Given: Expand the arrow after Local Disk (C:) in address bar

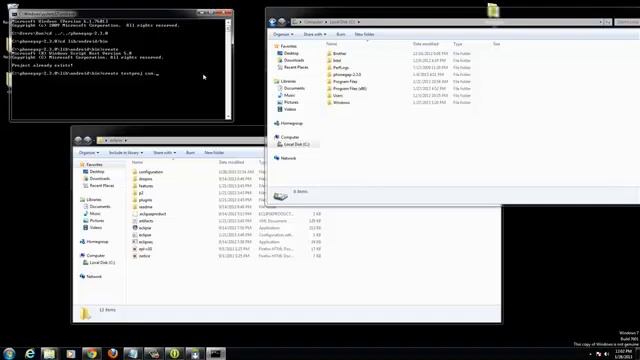Looking at the screenshot, I should tap(359, 22).
